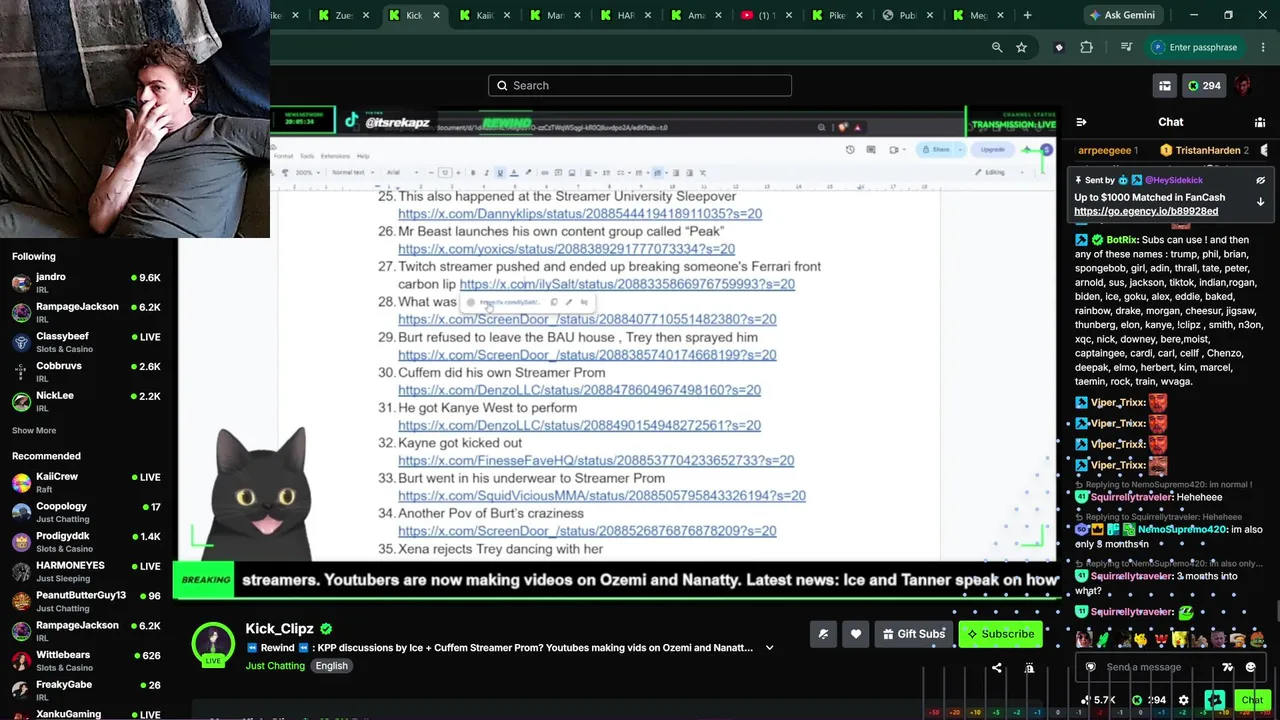Close the active Kick browser tab

[x=436, y=15]
